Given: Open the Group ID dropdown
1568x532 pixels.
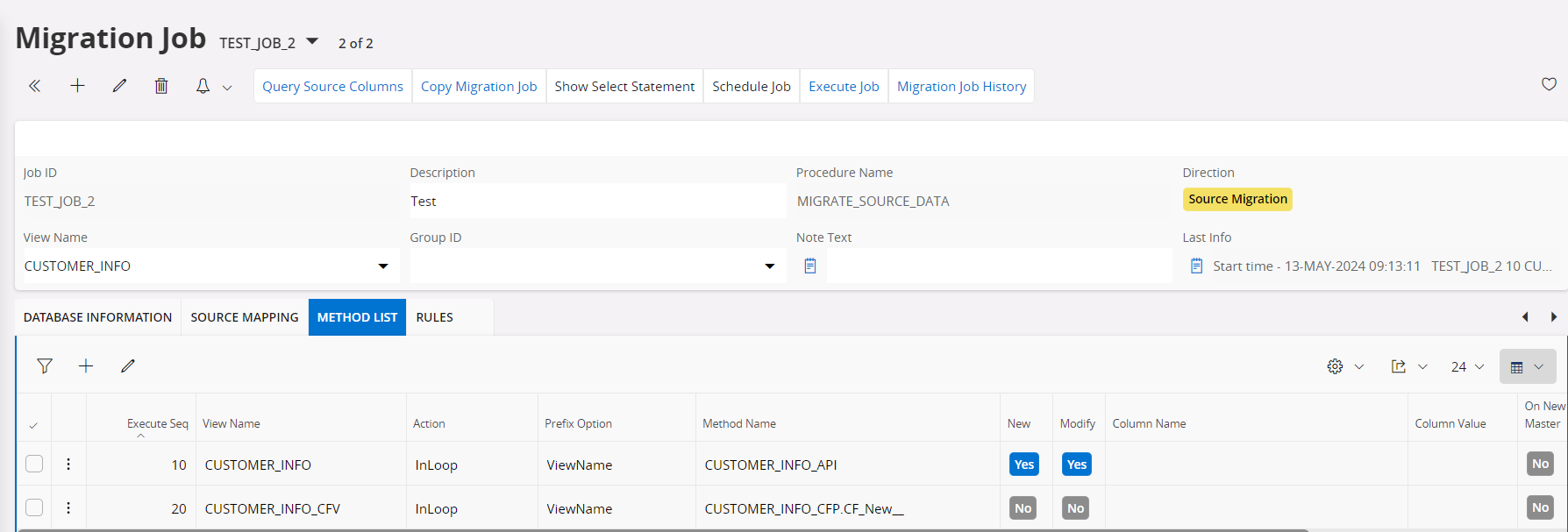Looking at the screenshot, I should point(769,266).
